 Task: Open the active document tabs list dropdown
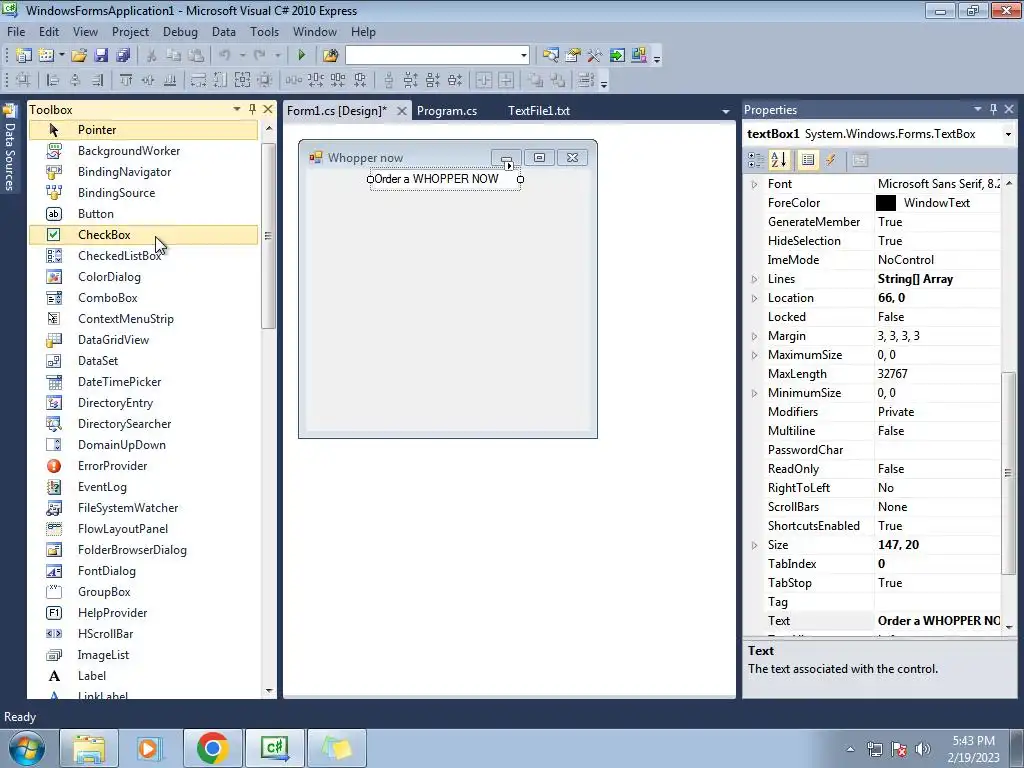pos(725,111)
